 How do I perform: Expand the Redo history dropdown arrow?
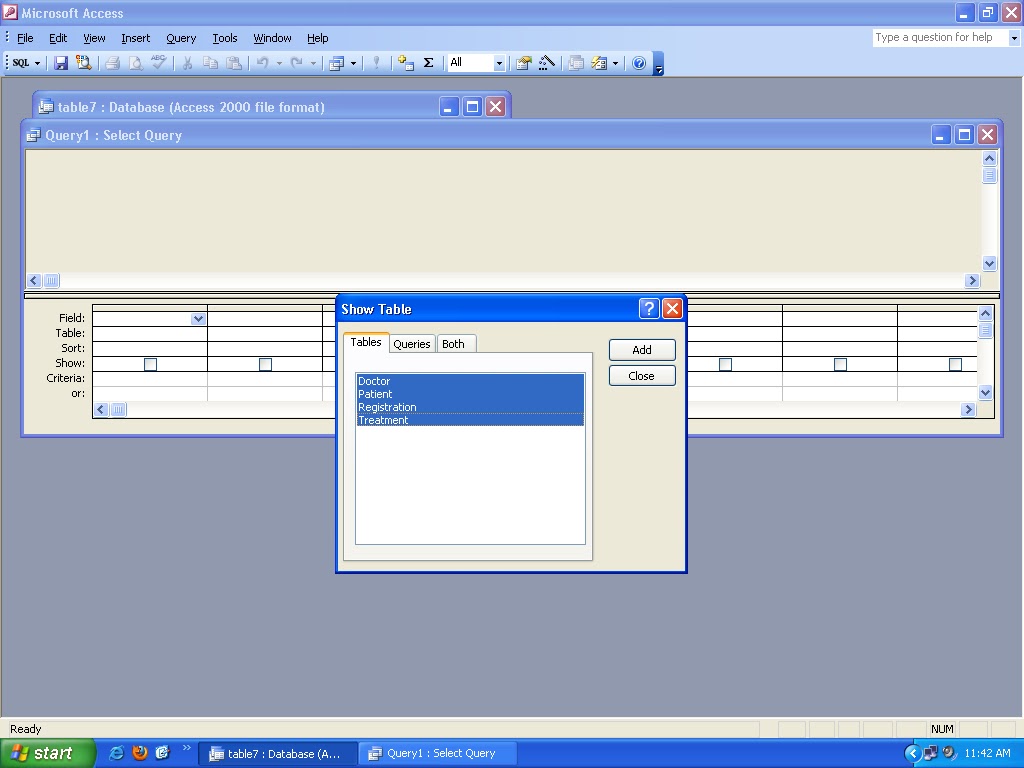click(x=313, y=63)
